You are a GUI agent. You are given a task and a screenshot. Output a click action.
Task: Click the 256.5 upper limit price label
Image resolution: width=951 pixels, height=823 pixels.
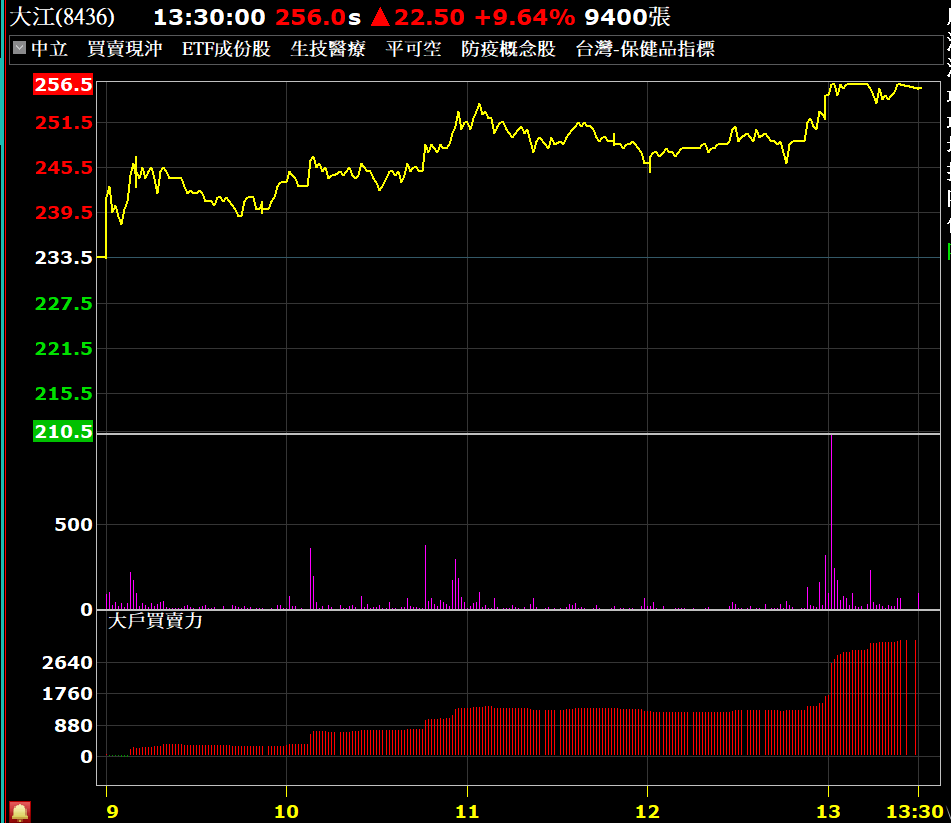pyautogui.click(x=63, y=85)
